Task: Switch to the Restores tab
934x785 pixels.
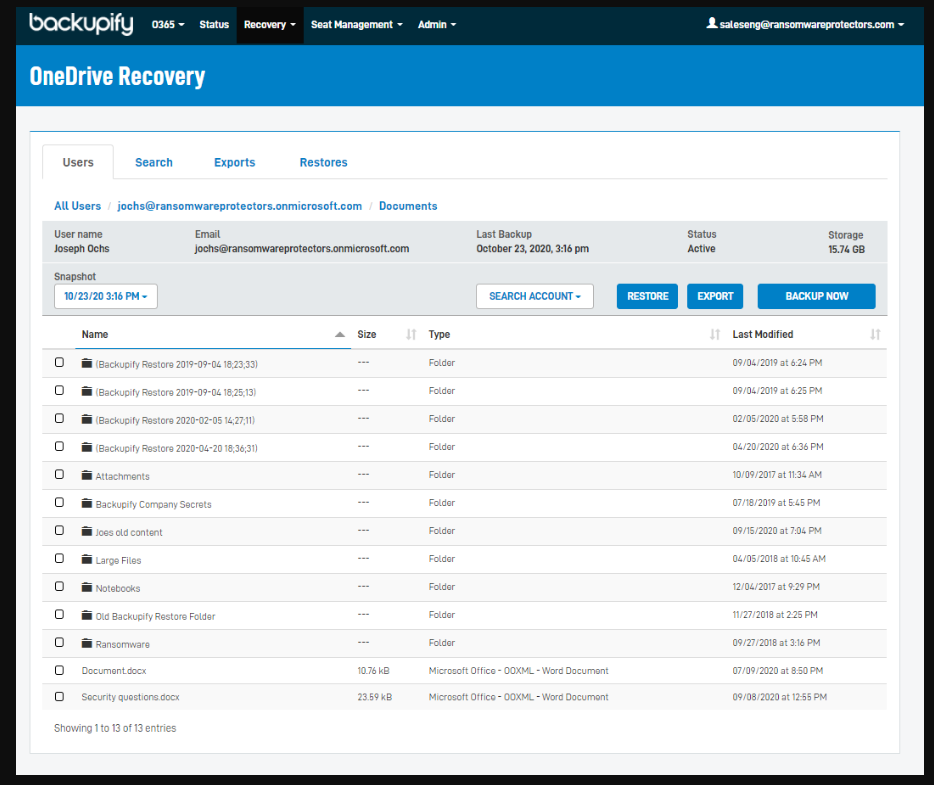Action: [323, 162]
